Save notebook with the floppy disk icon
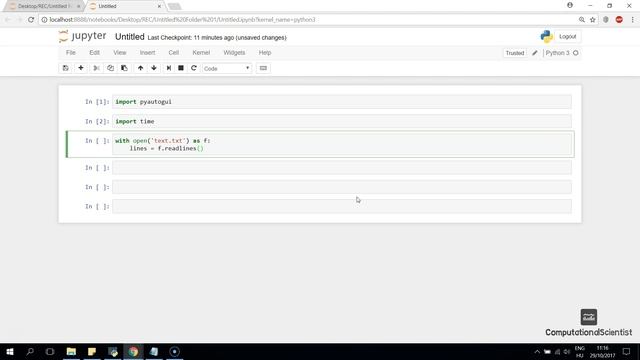The image size is (640, 360). 65,68
